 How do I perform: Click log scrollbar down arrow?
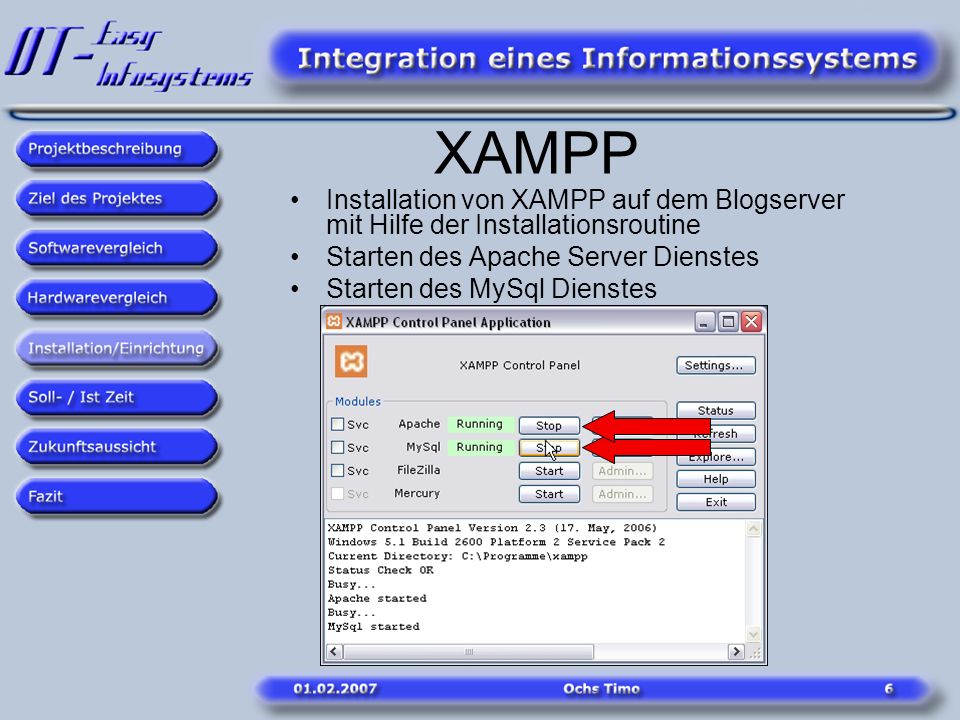754,634
